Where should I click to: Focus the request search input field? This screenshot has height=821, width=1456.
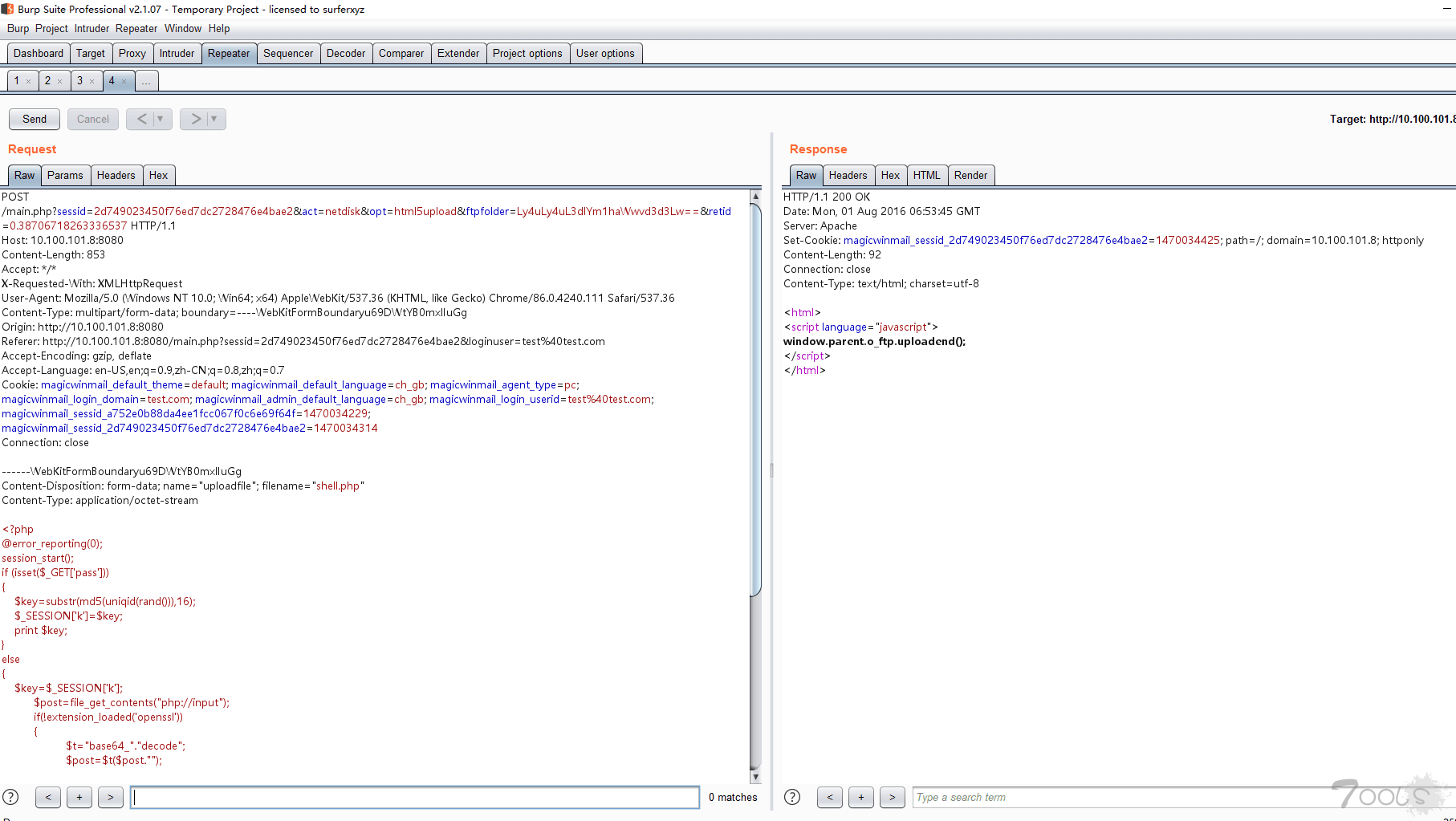point(415,797)
